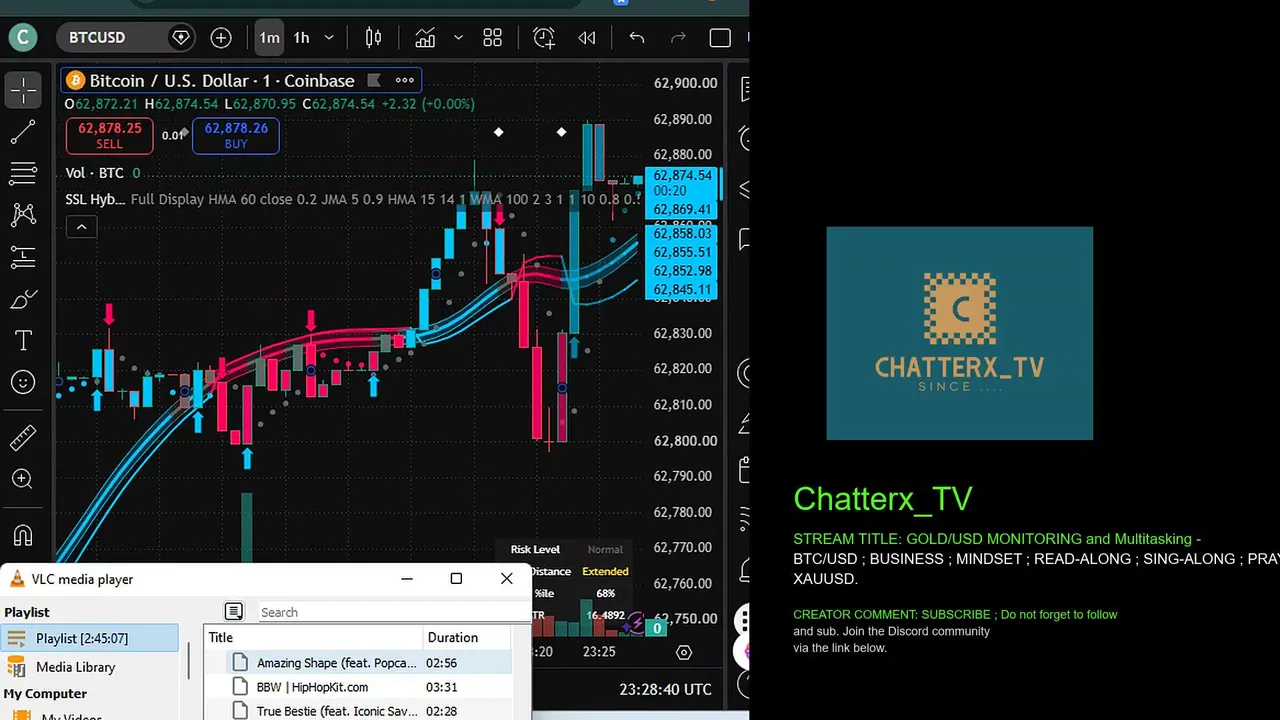Toggle VLC playlist view mode icon

click(233, 611)
